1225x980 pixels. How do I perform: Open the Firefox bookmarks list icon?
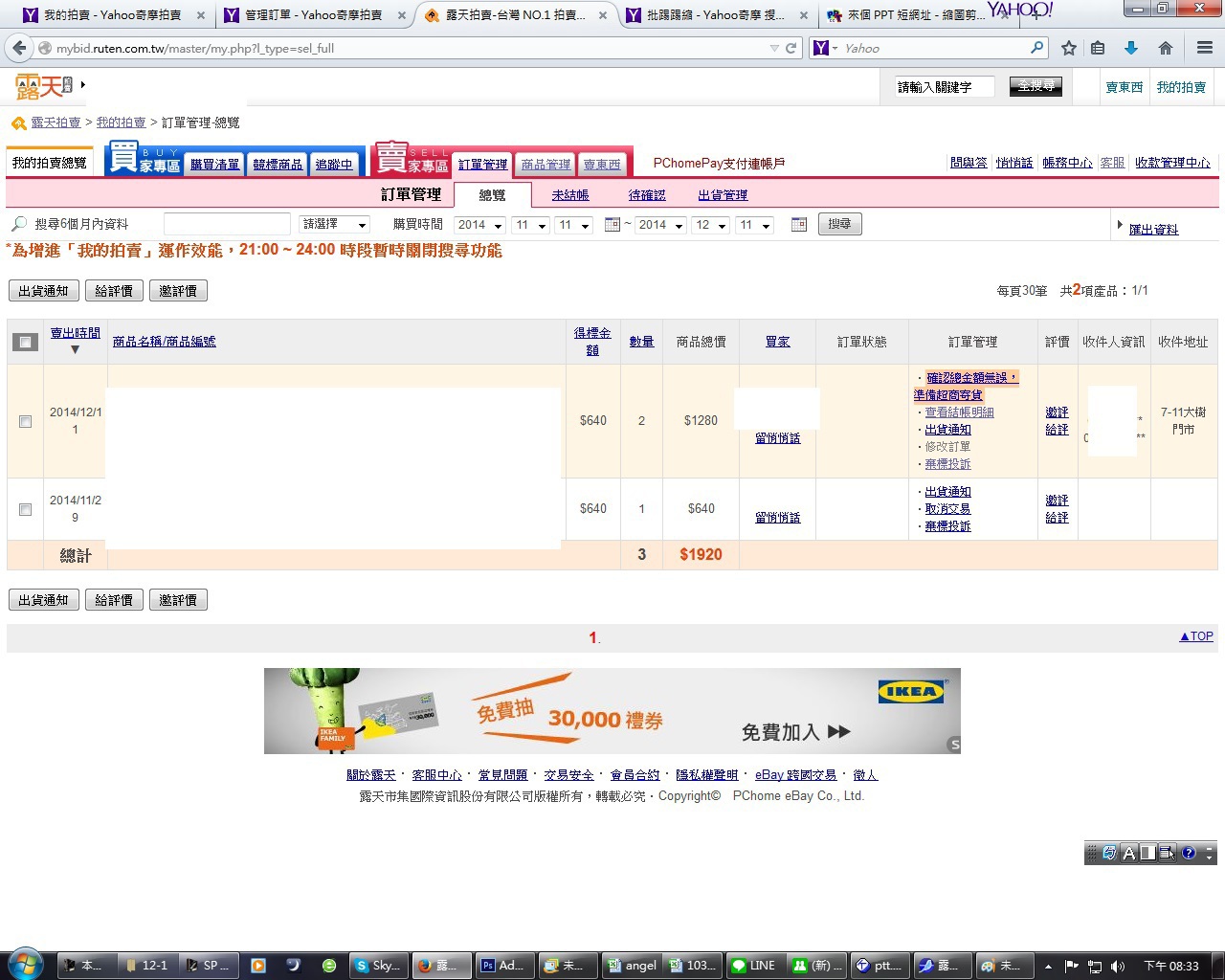1098,48
